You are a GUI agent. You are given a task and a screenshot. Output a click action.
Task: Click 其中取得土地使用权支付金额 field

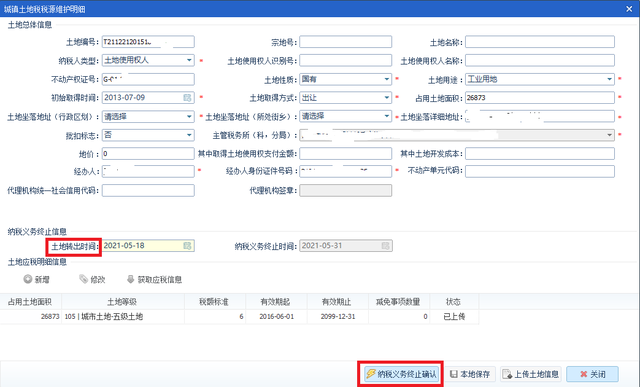tap(346, 154)
